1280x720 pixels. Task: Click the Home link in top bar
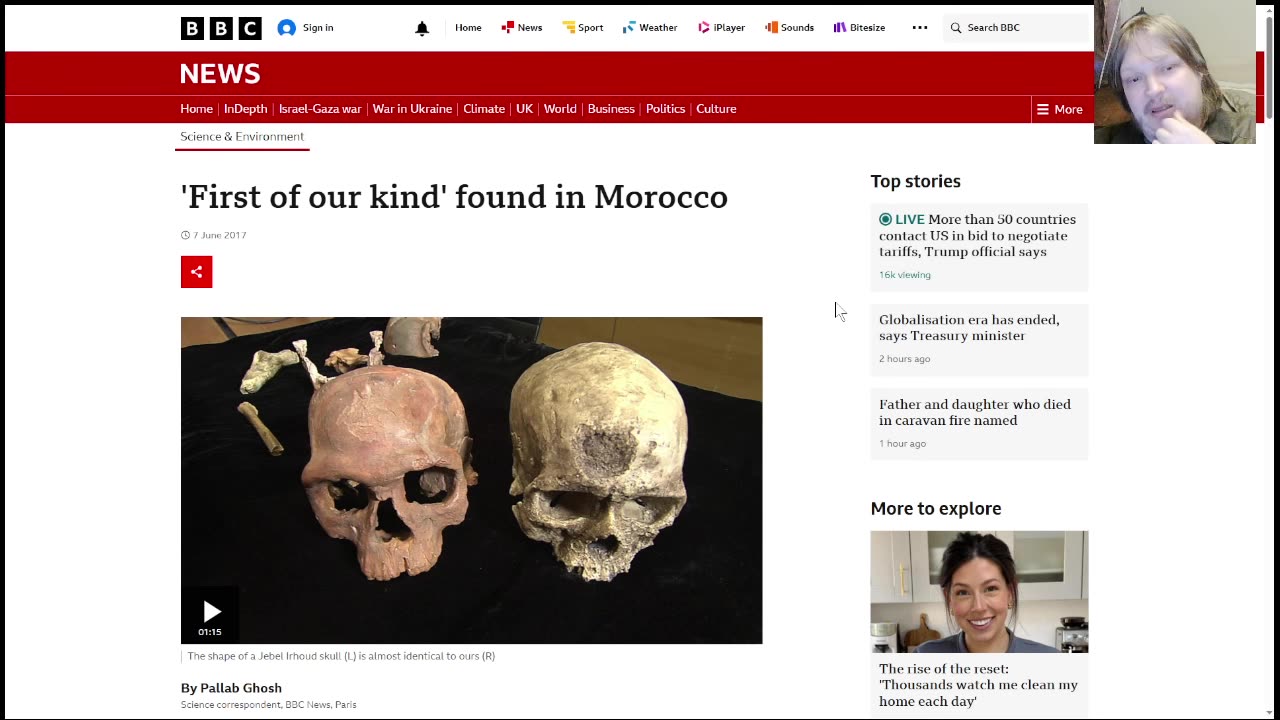point(468,28)
